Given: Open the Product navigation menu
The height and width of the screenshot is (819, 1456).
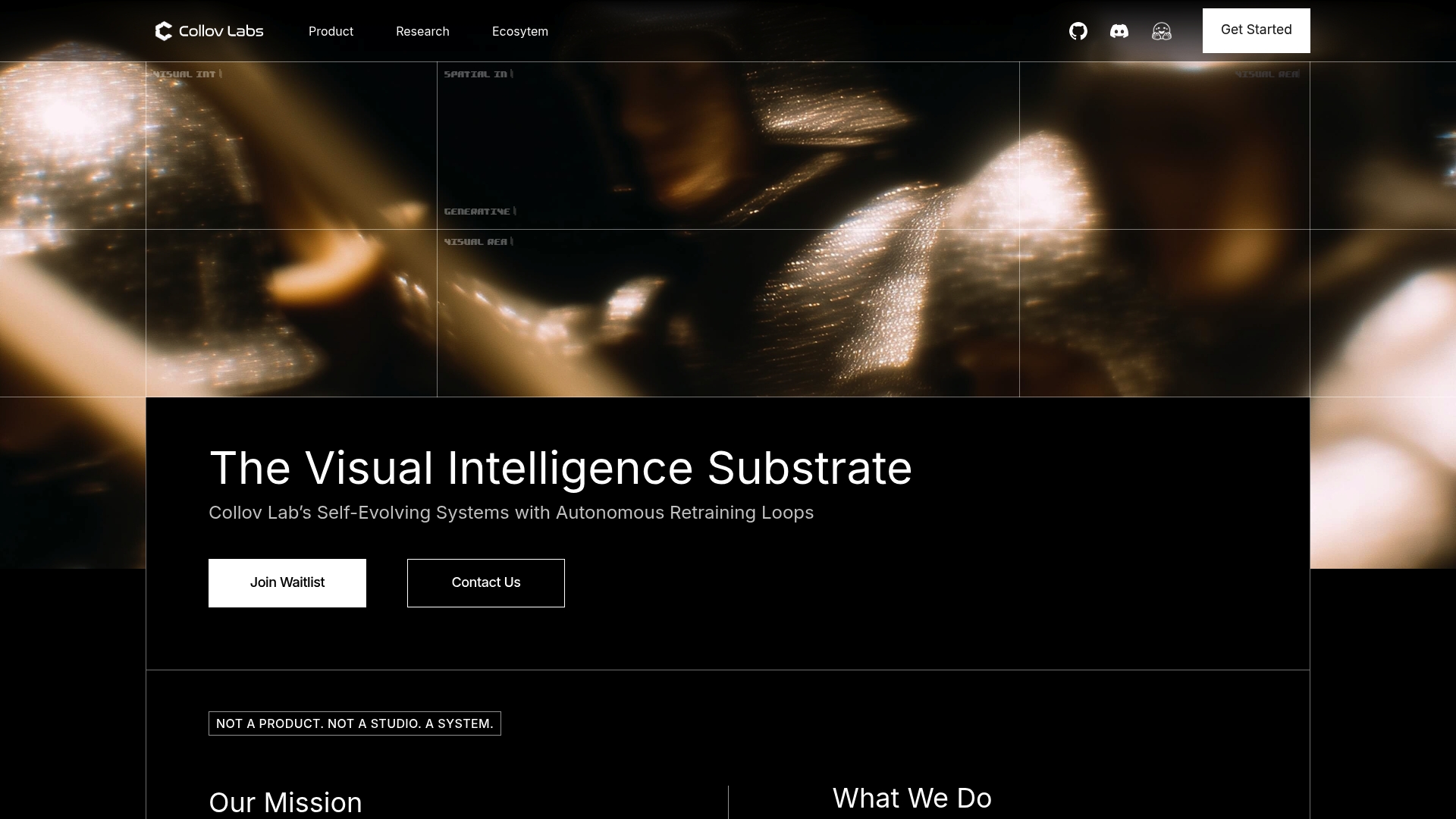Looking at the screenshot, I should coord(331,31).
